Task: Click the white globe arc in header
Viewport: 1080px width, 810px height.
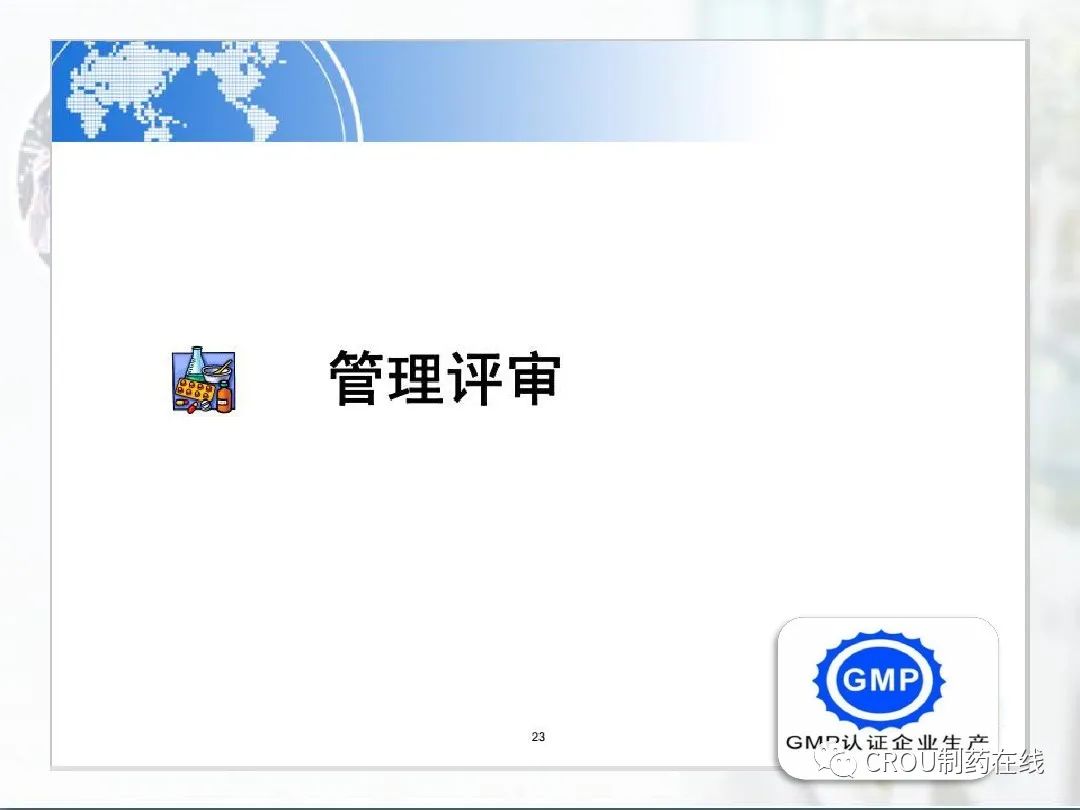Action: point(345,100)
